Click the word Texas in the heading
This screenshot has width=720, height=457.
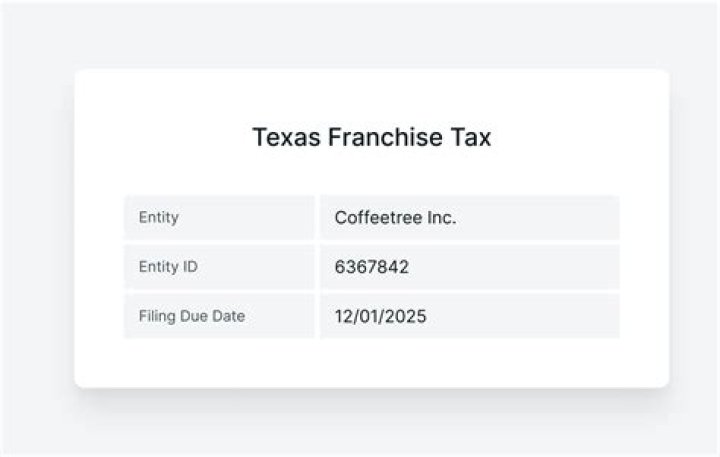pyautogui.click(x=286, y=137)
